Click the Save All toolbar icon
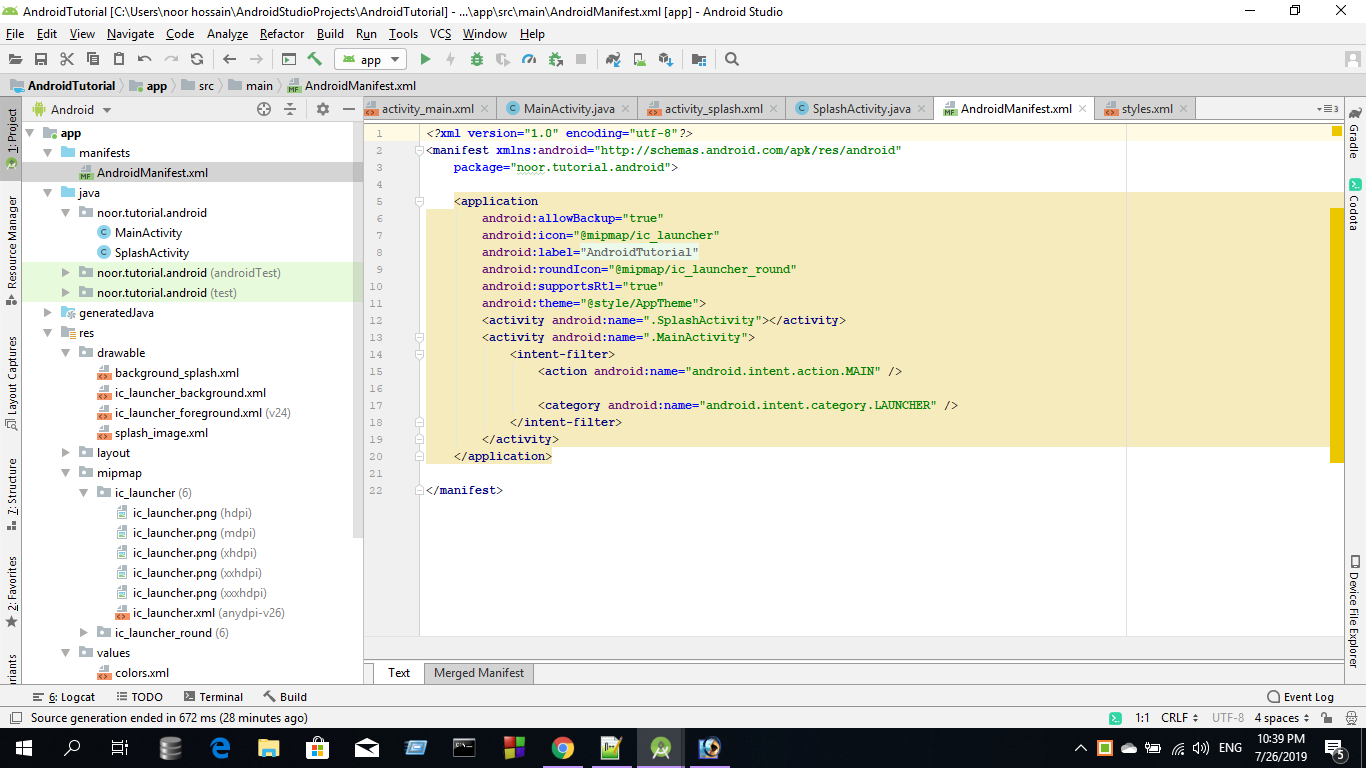 (41, 59)
